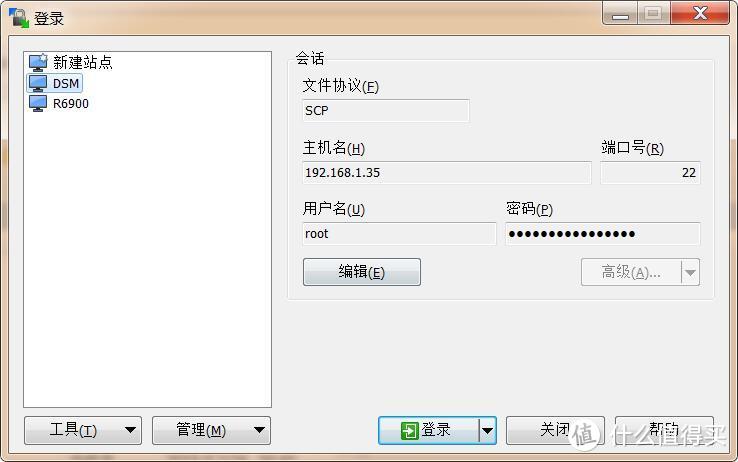Click green arrow icon on 登录 button

[409, 430]
